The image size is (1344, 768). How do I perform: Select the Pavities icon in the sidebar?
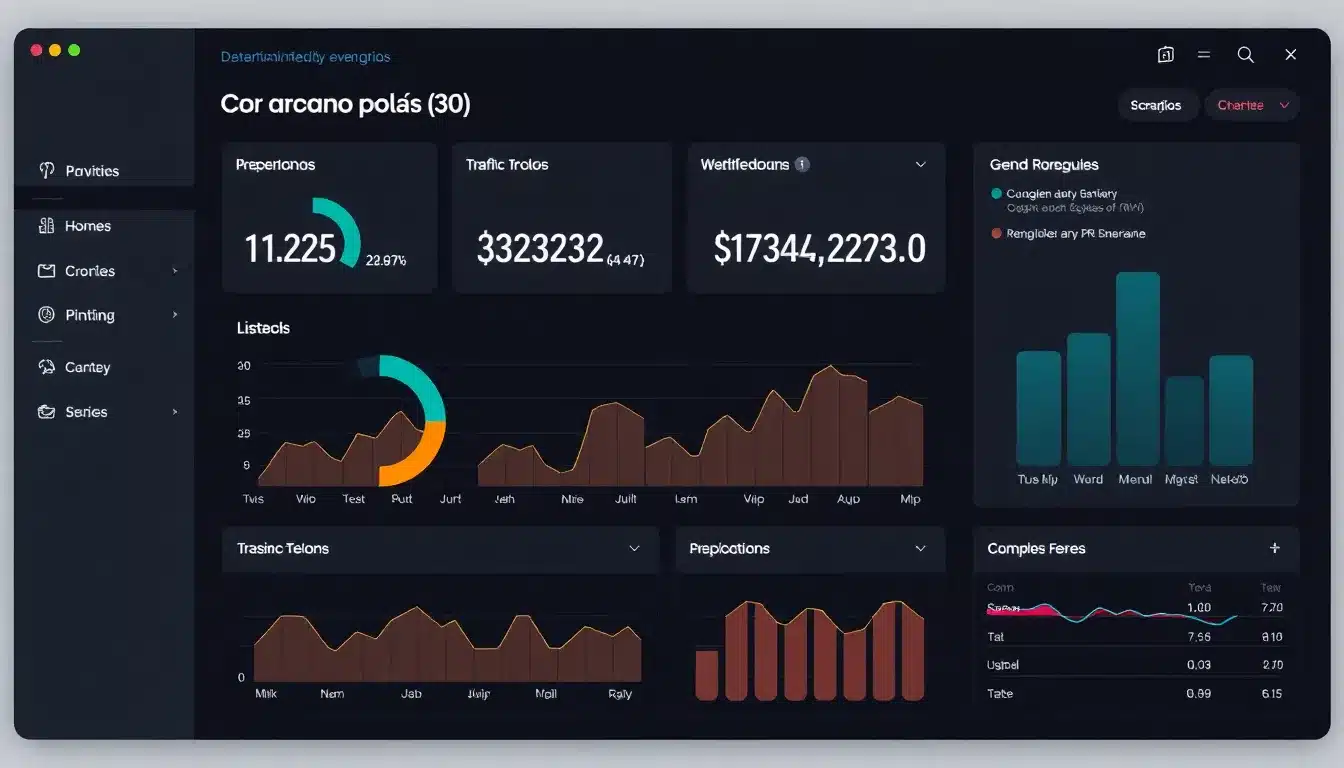tap(47, 170)
